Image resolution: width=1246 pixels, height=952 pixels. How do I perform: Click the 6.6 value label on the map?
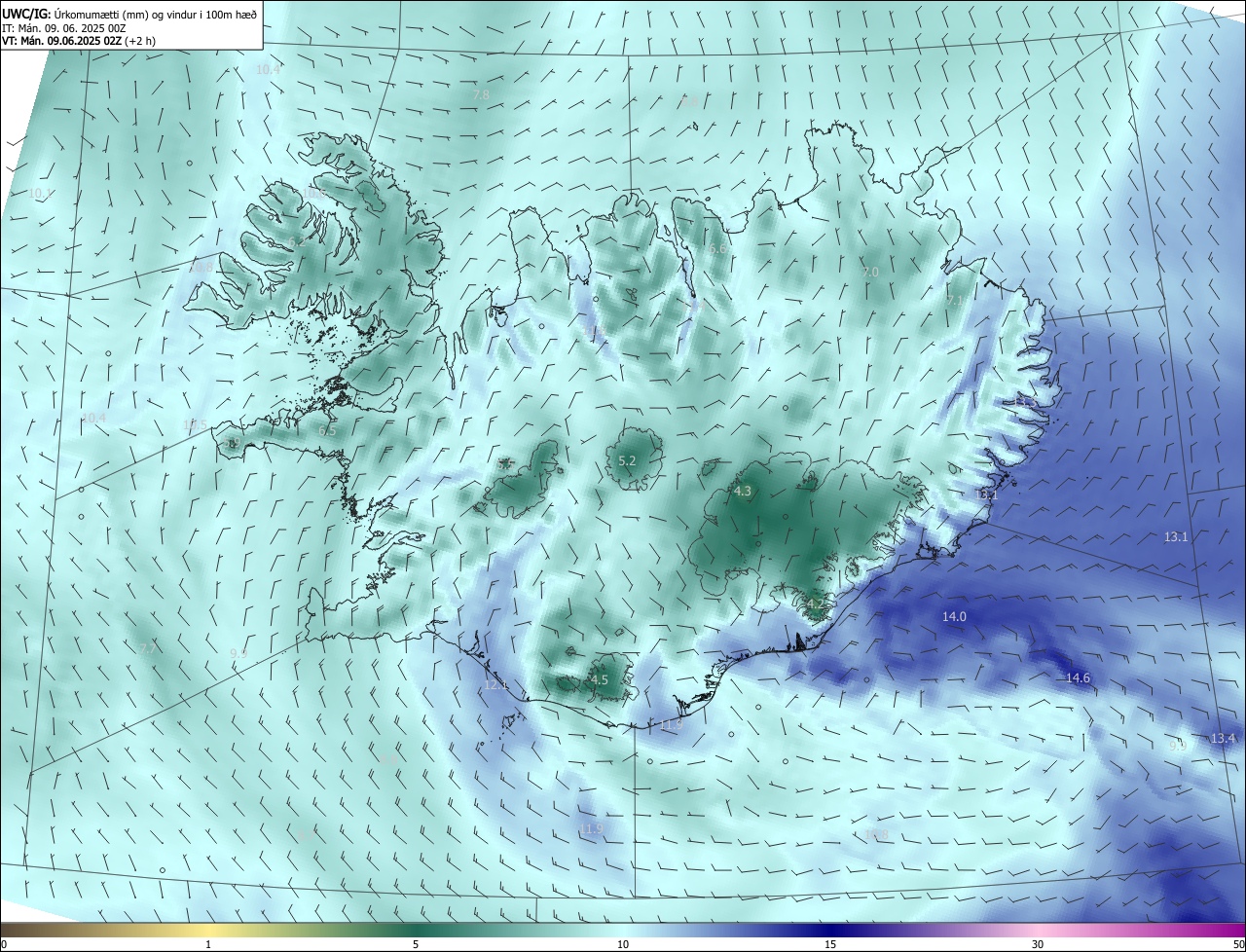(x=717, y=248)
